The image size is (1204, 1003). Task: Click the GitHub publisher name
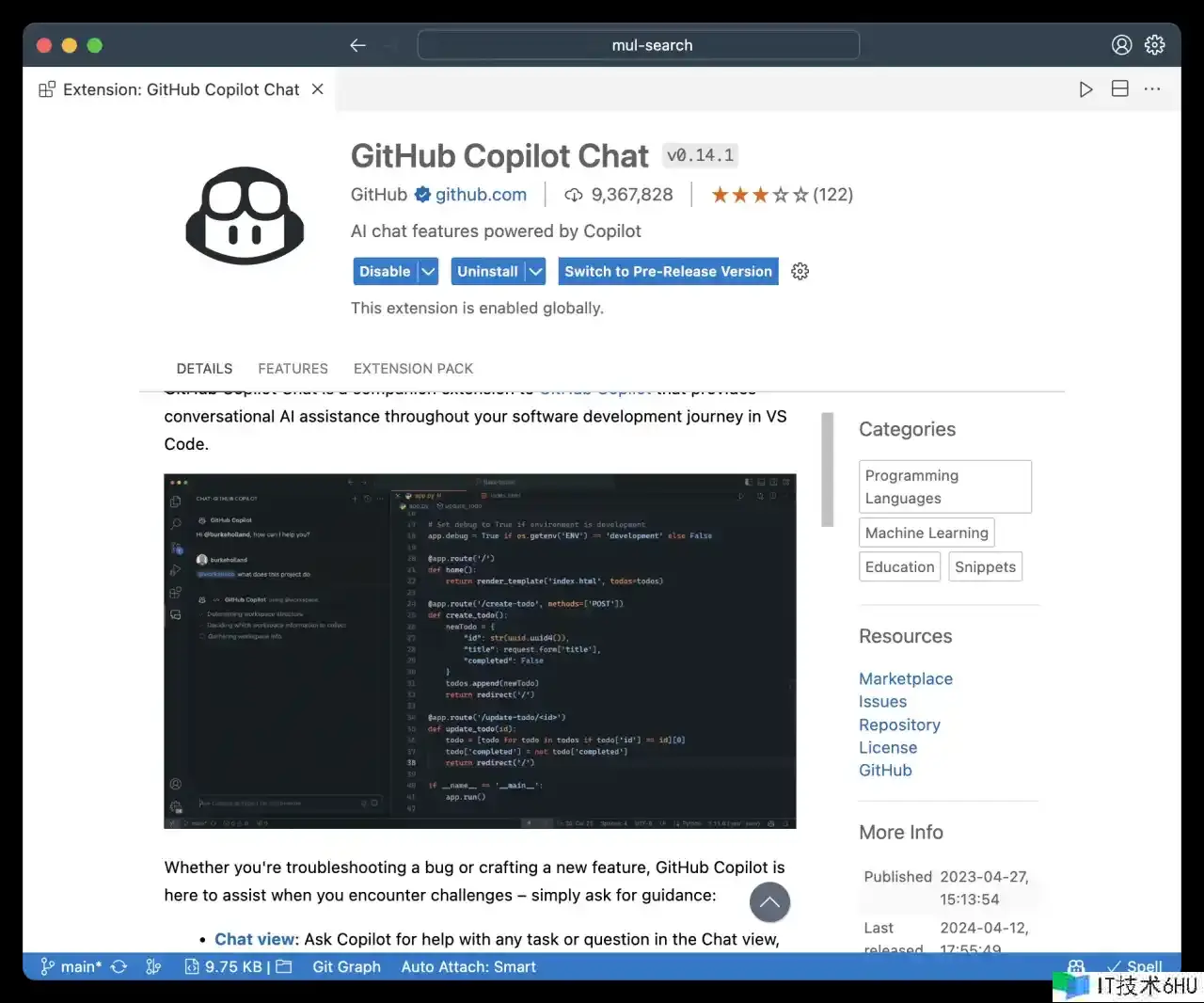pyautogui.click(x=379, y=195)
